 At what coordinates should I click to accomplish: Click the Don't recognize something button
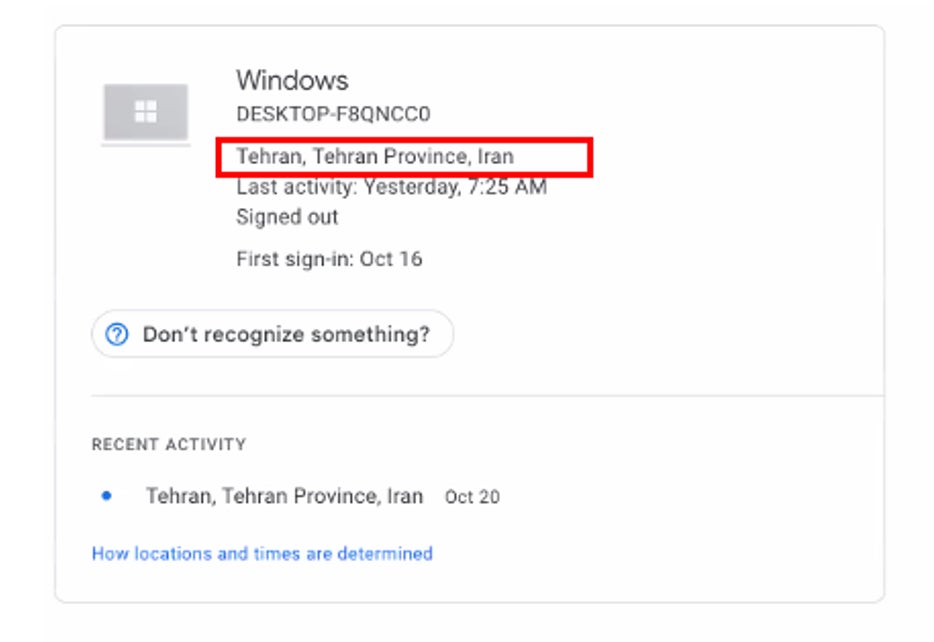(274, 334)
